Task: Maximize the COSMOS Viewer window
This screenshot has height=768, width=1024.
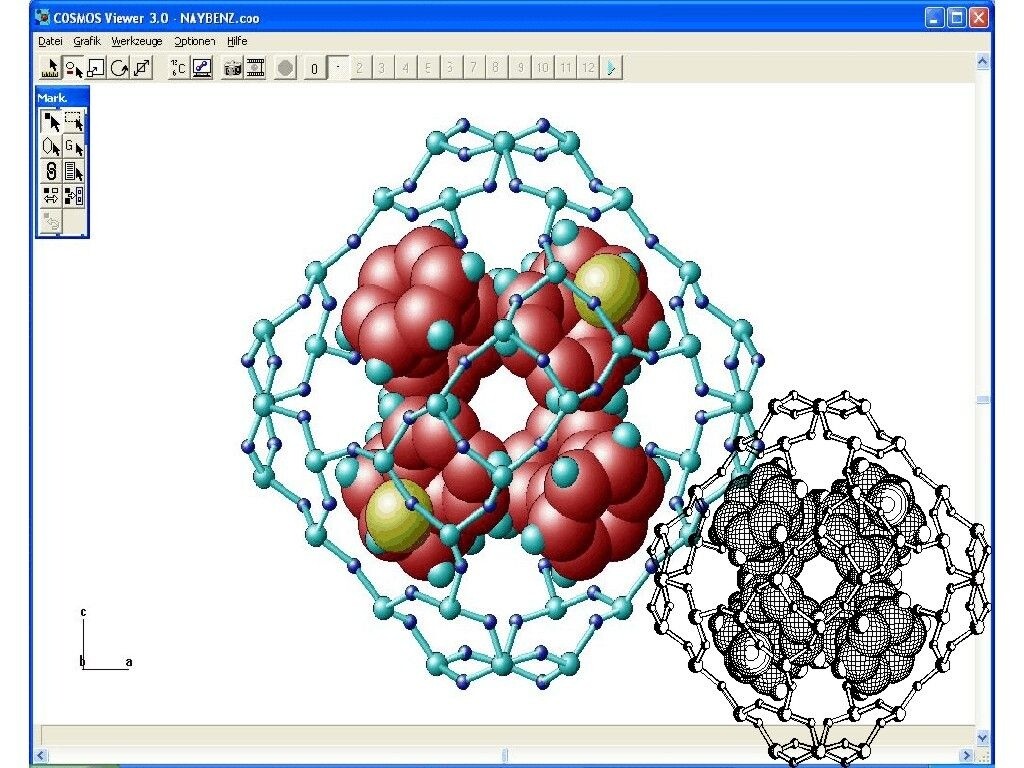Action: tap(957, 18)
